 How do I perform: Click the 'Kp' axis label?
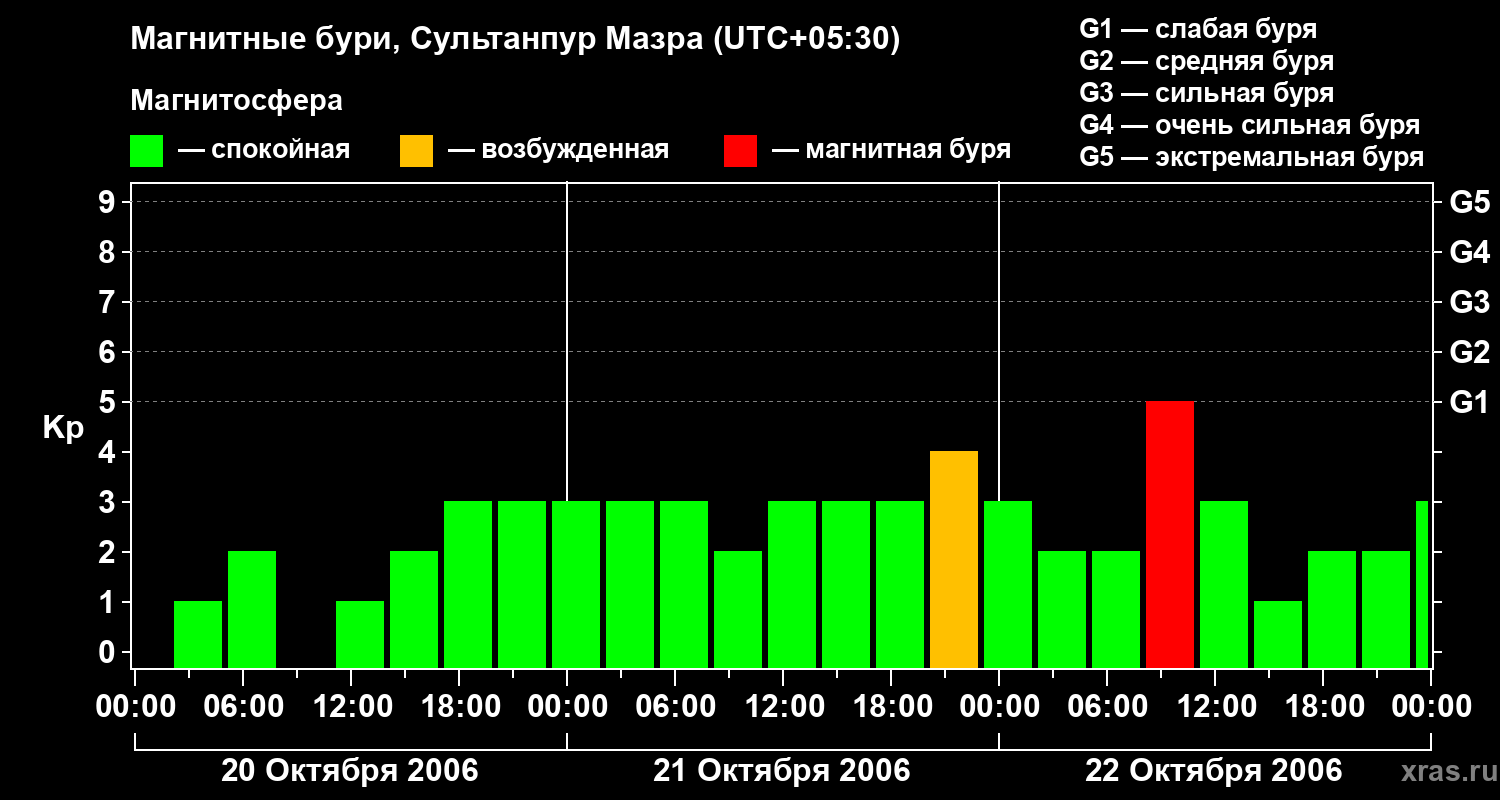pos(63,428)
